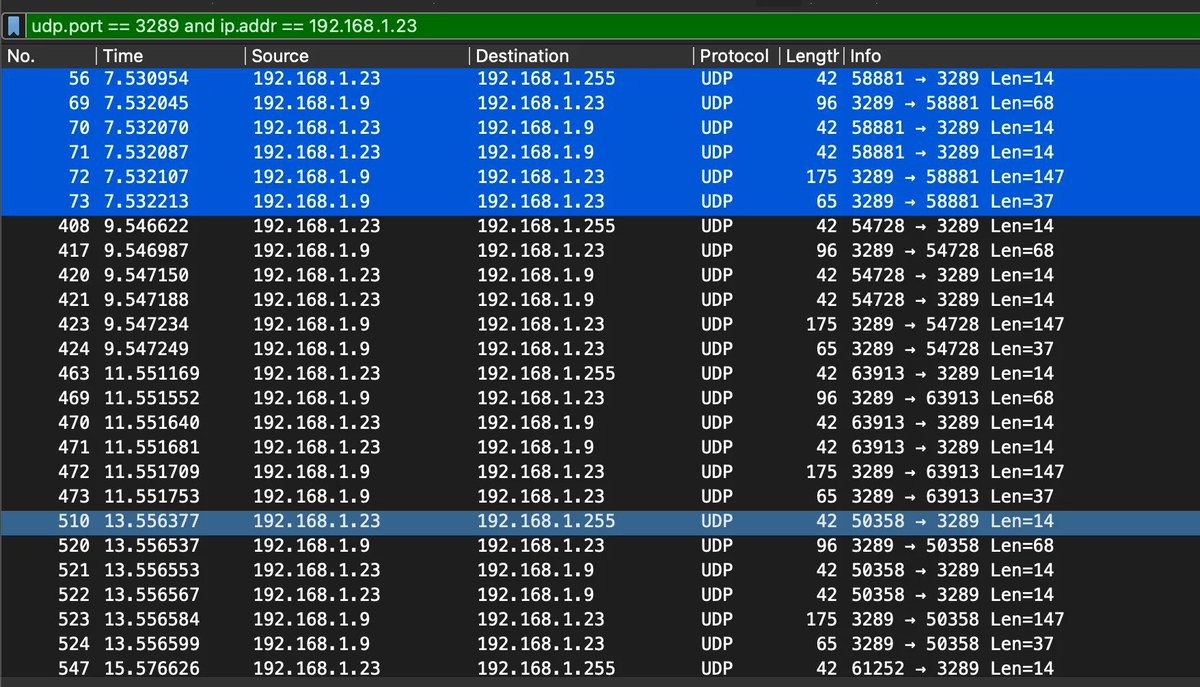Screen dimensions: 1200x687
Task: Select packet number 470
Action: (x=600, y=422)
